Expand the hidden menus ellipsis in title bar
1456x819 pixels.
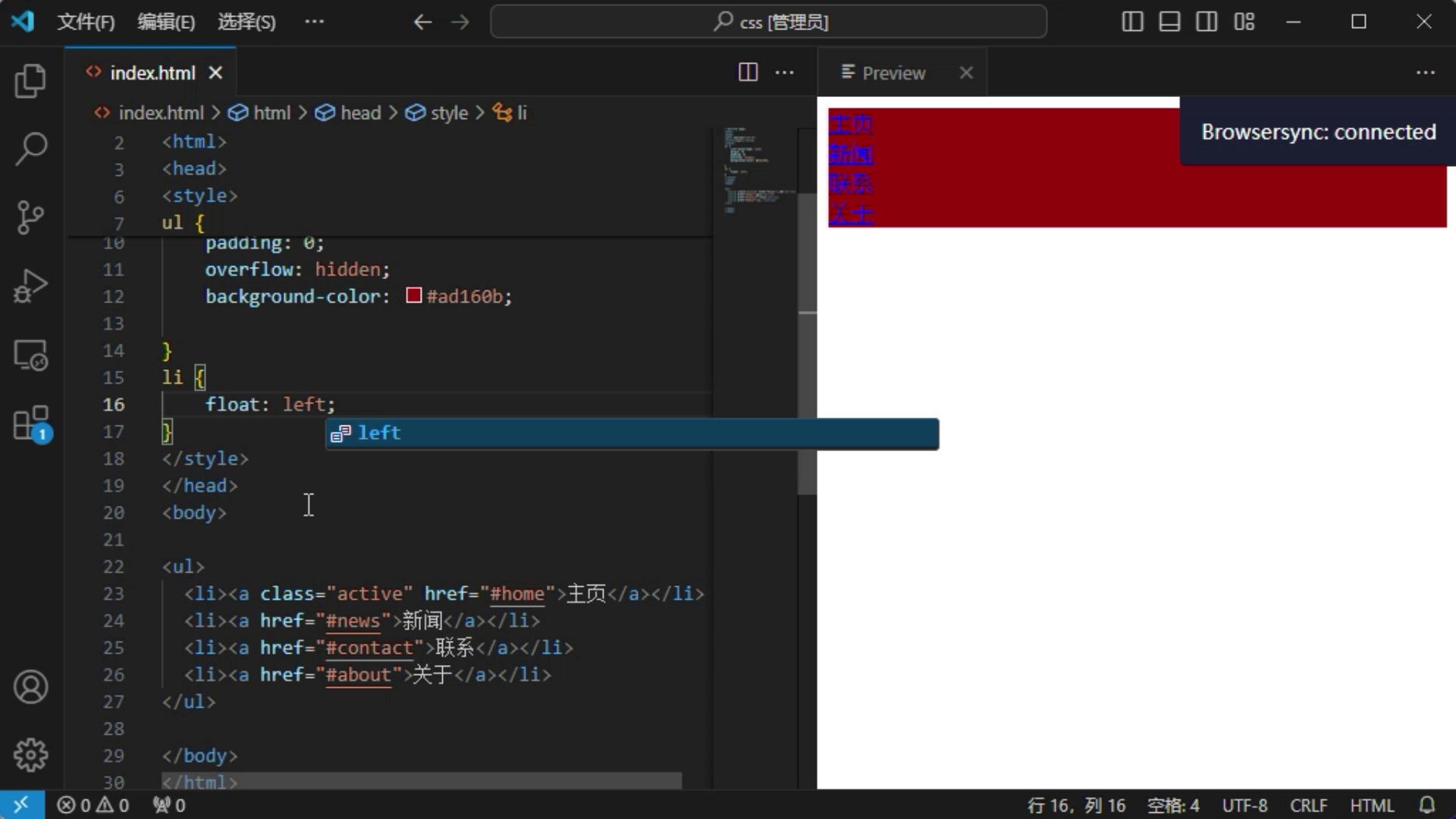pyautogui.click(x=314, y=22)
